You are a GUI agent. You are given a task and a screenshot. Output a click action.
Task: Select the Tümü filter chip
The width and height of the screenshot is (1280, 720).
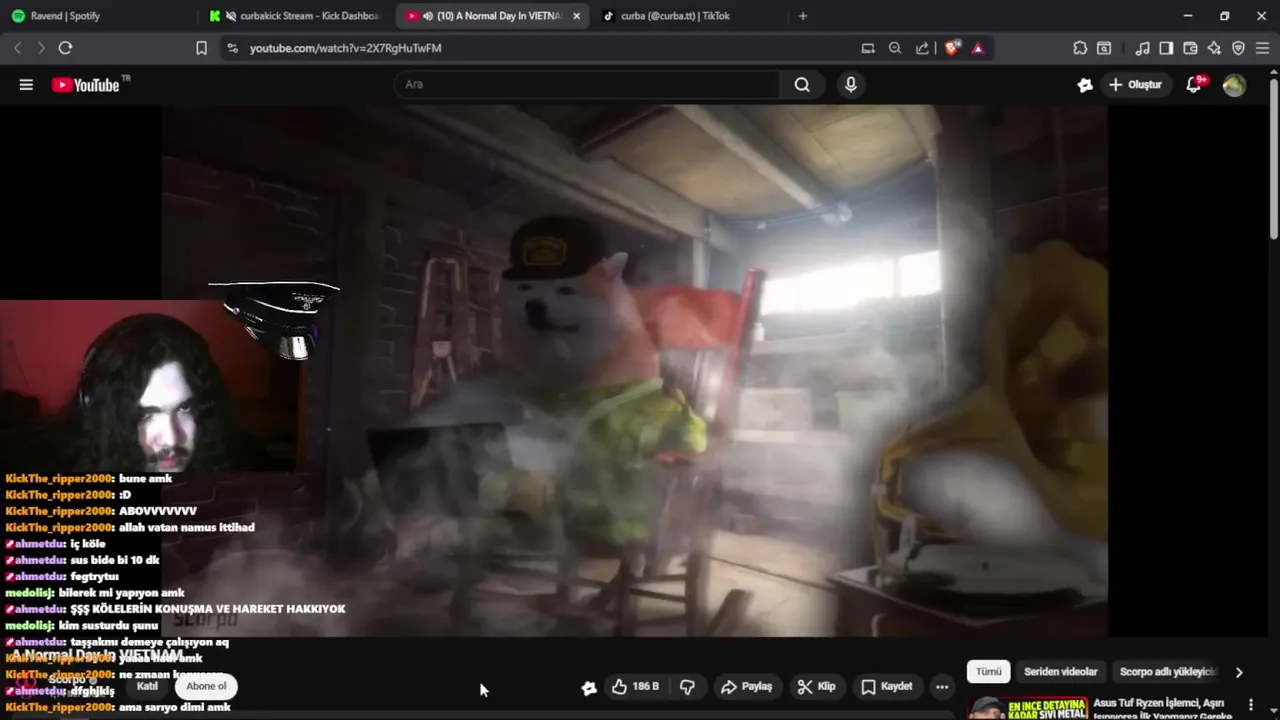[988, 672]
